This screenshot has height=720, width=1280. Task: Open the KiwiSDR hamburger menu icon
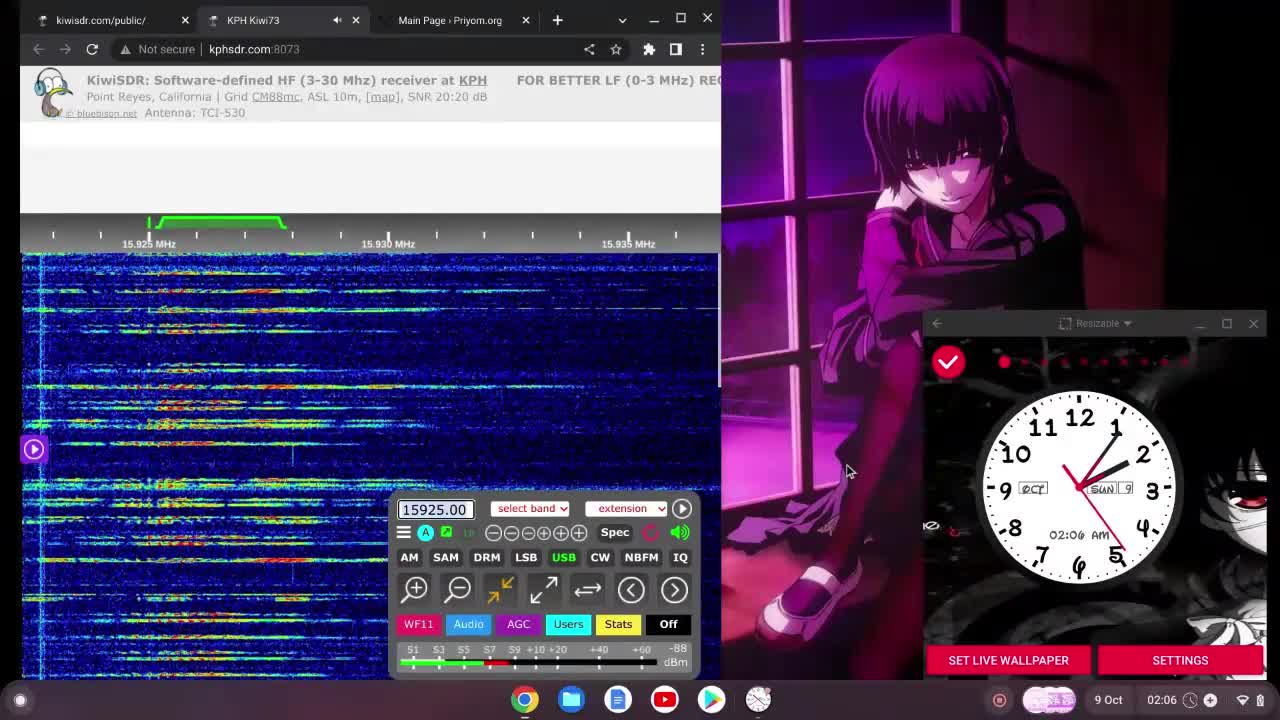[x=404, y=533]
